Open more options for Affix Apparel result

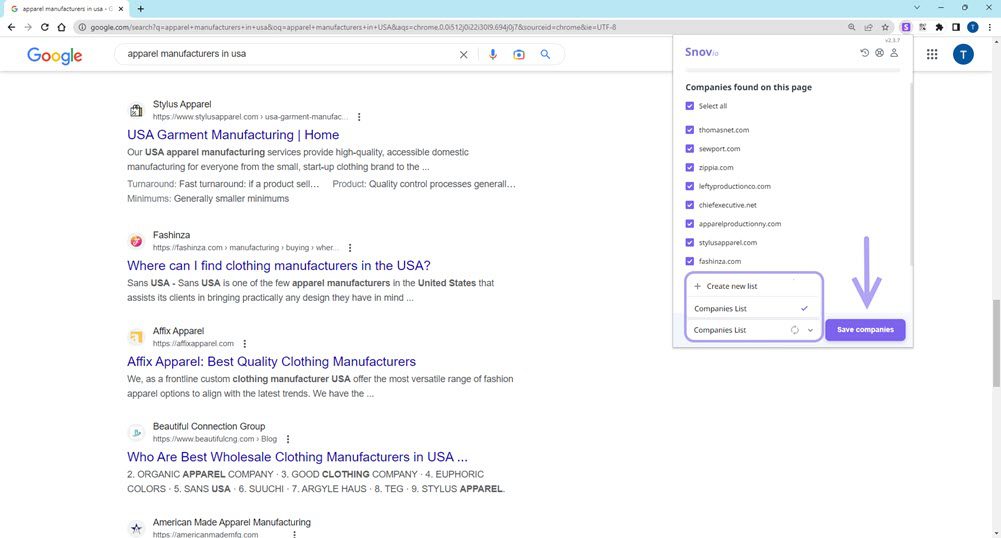245,343
